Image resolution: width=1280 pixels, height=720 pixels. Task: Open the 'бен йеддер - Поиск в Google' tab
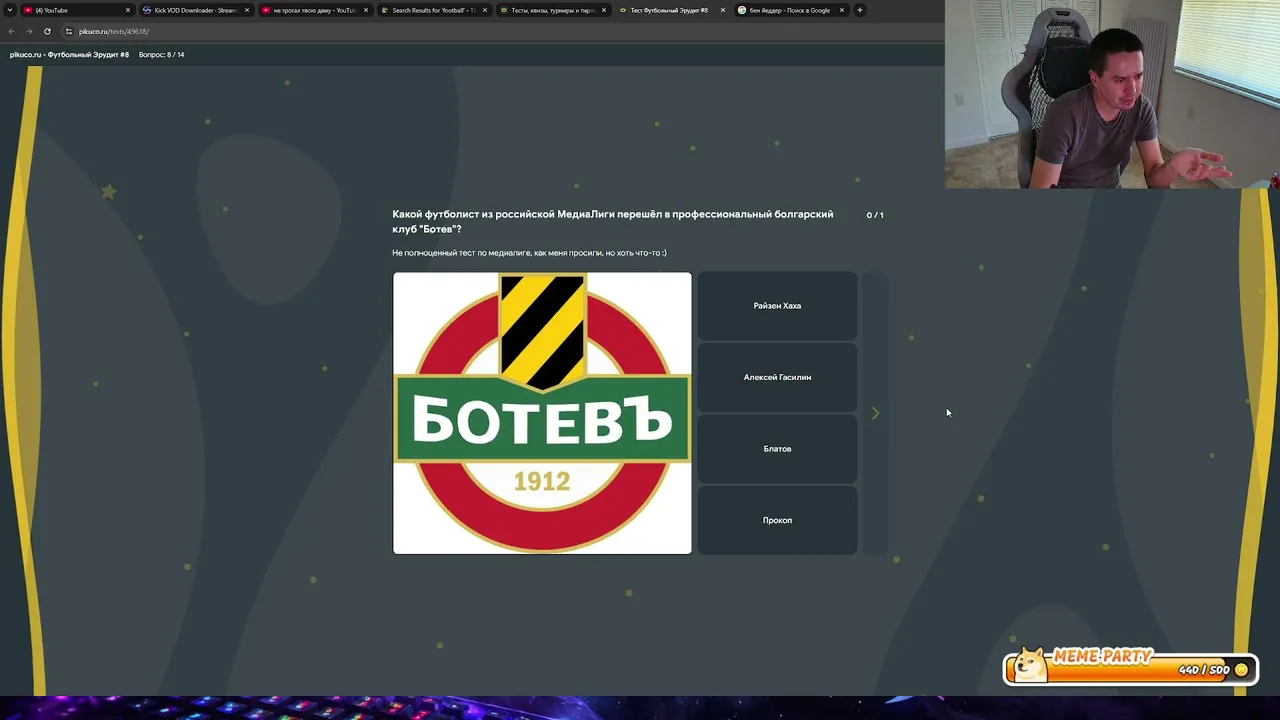(790, 10)
